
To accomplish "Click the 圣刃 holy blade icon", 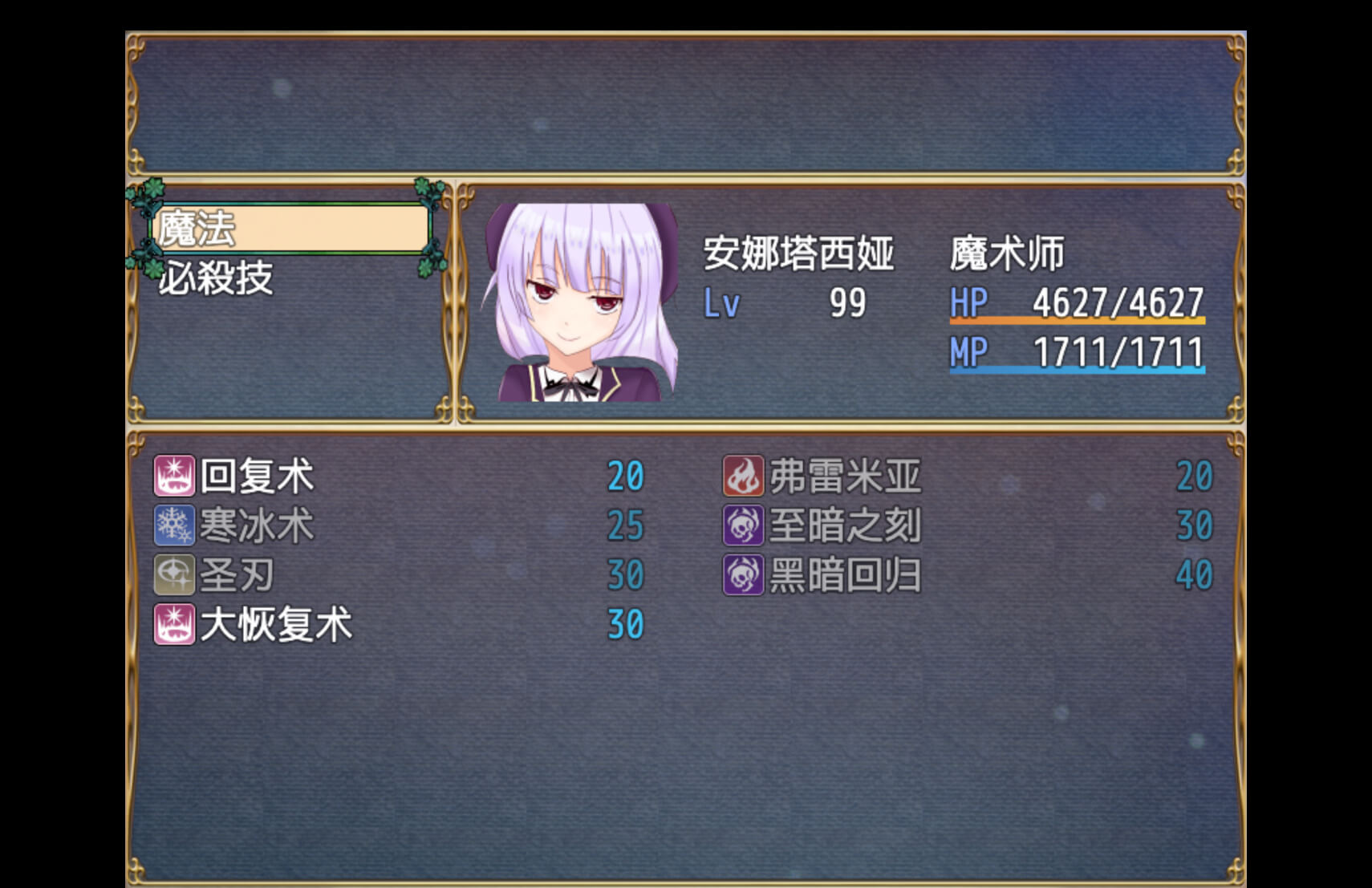I will [x=174, y=575].
